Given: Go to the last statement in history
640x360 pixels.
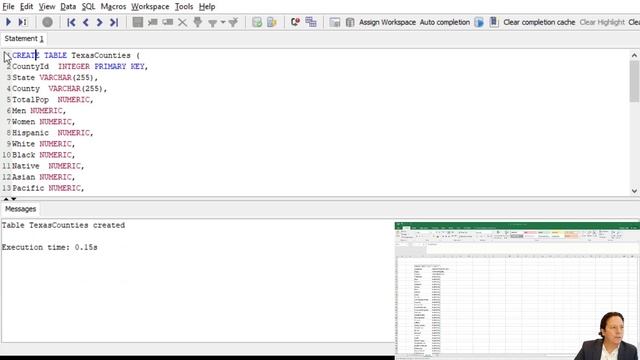Looking at the screenshot, I should tap(114, 22).
